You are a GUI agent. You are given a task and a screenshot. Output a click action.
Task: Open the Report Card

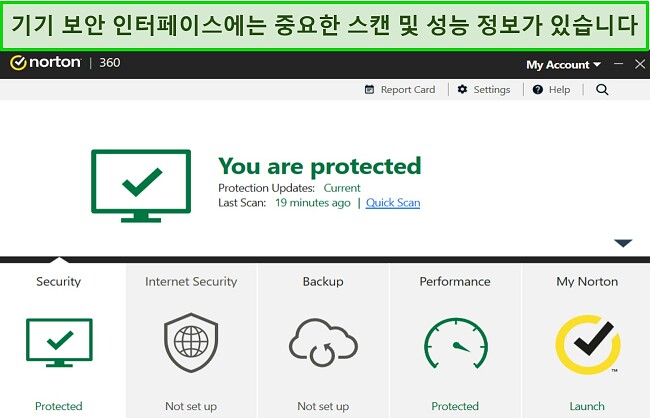click(400, 90)
